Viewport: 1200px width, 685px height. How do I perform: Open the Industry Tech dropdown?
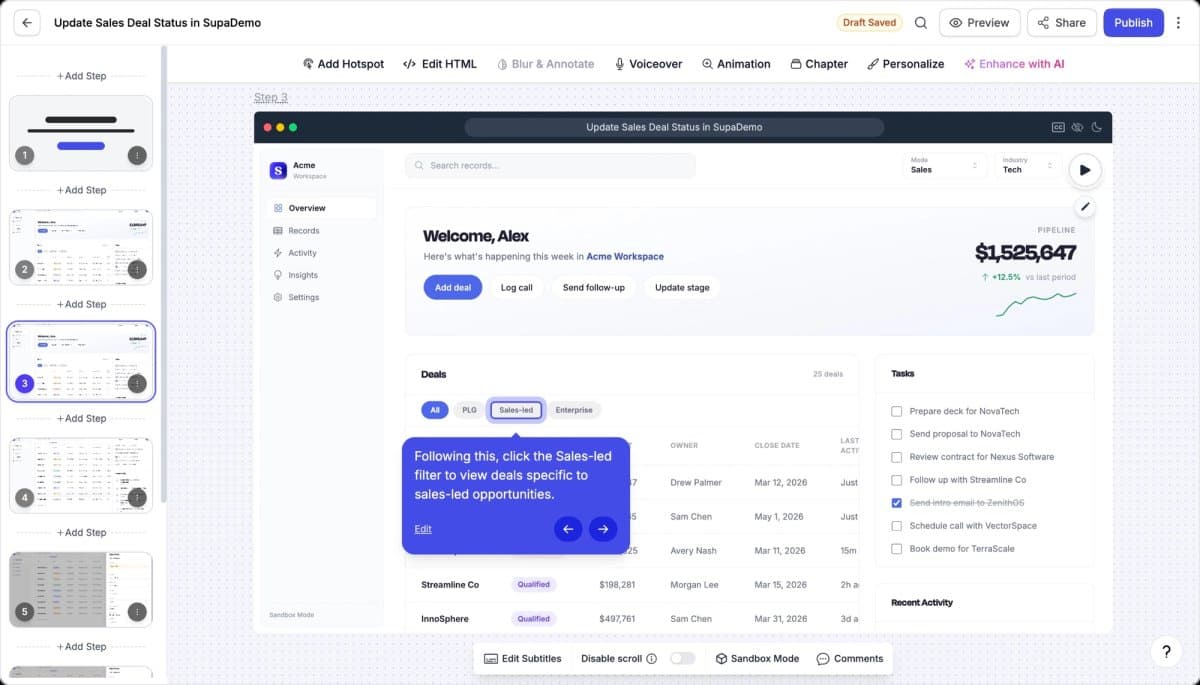pyautogui.click(x=1027, y=166)
